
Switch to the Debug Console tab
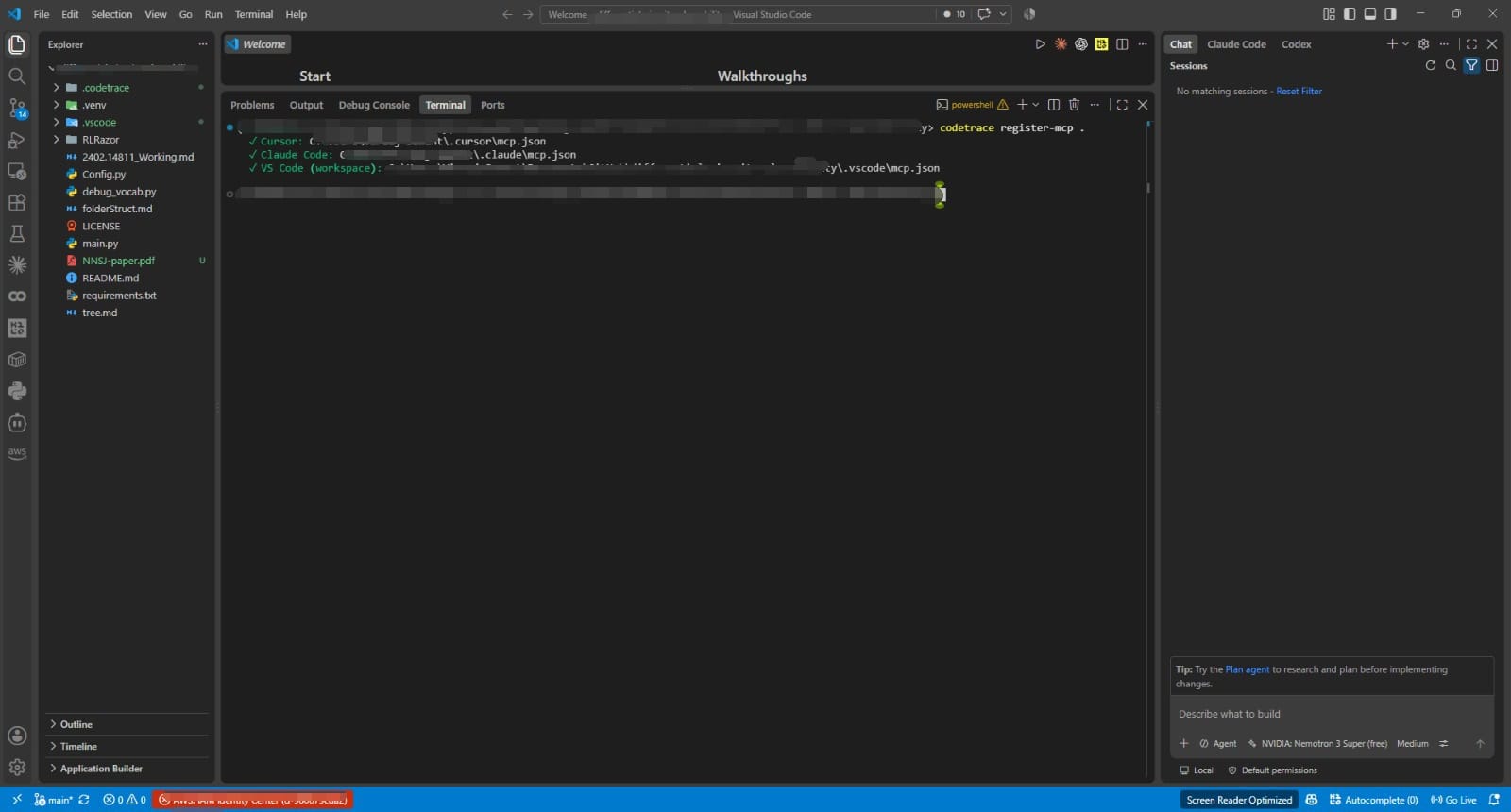tap(374, 105)
